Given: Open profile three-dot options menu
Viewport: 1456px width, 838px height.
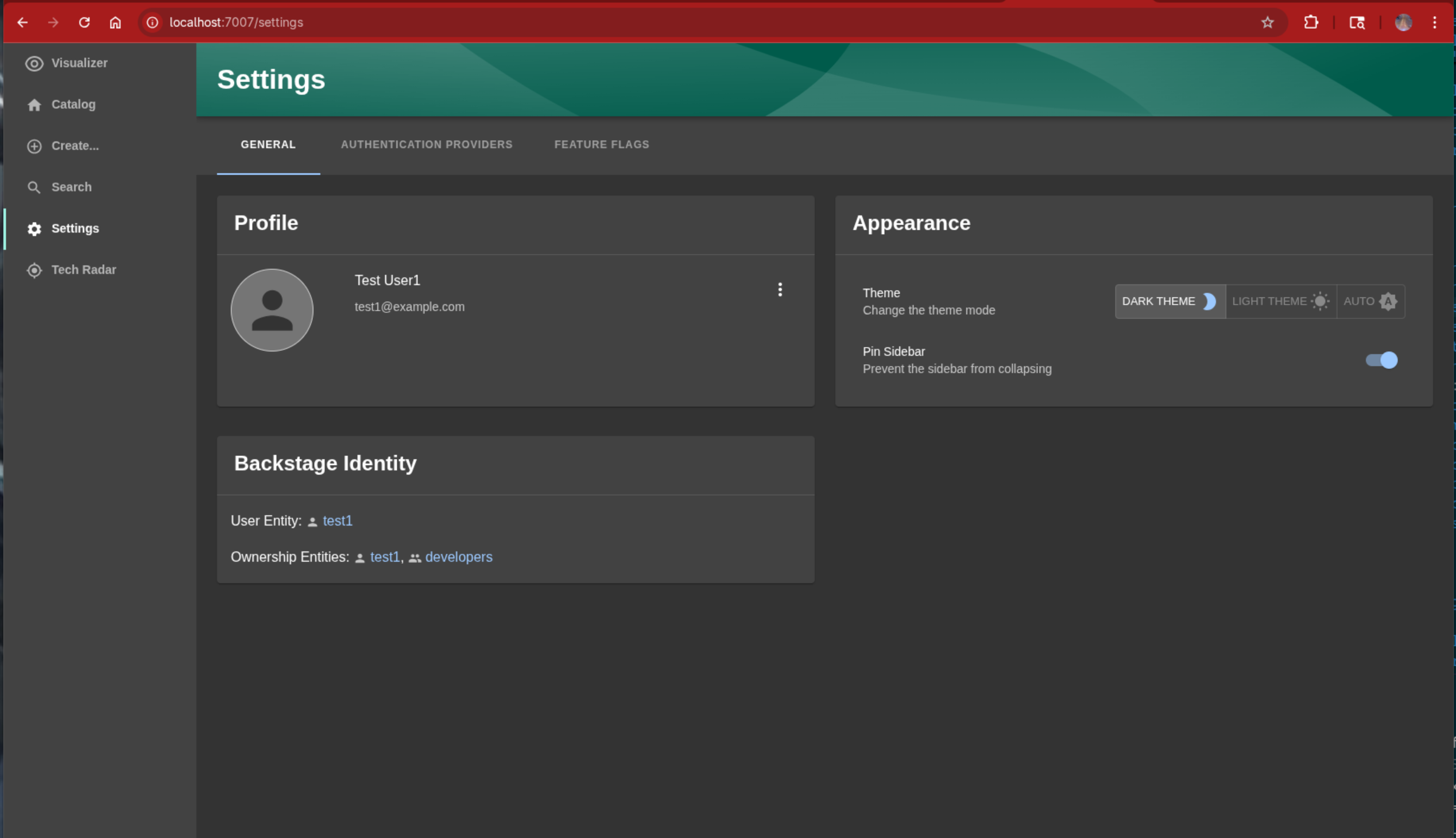Looking at the screenshot, I should (780, 289).
